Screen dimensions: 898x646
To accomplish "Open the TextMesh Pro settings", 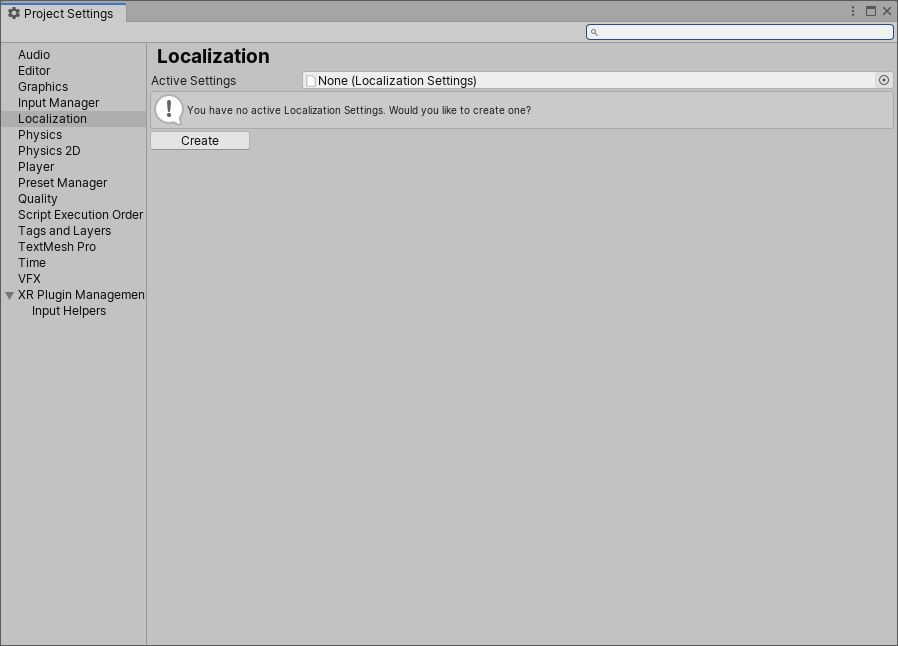I will pos(57,246).
